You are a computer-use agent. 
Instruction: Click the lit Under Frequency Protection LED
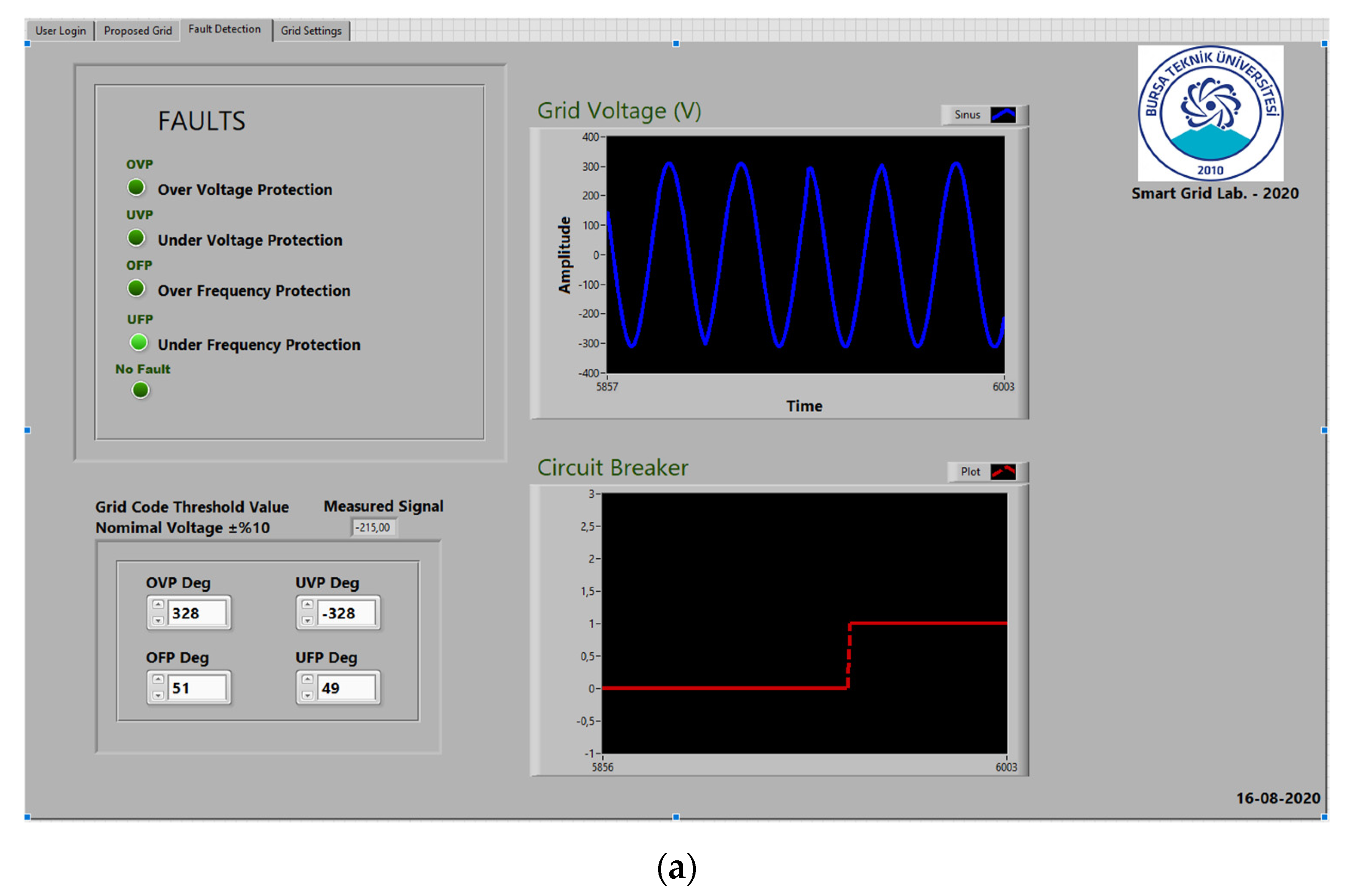click(x=138, y=342)
